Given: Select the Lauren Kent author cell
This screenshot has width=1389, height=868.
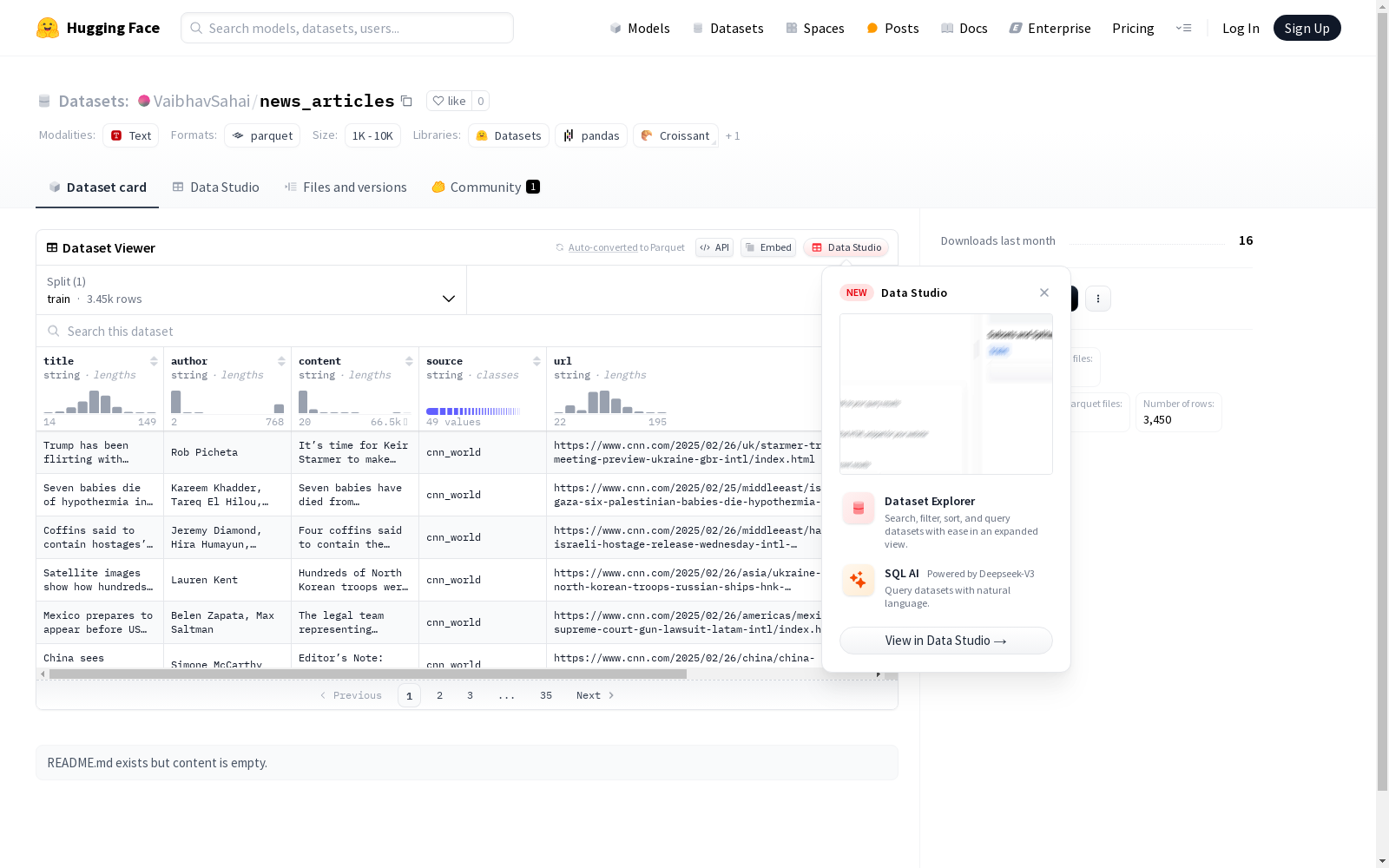Looking at the screenshot, I should 227,580.
